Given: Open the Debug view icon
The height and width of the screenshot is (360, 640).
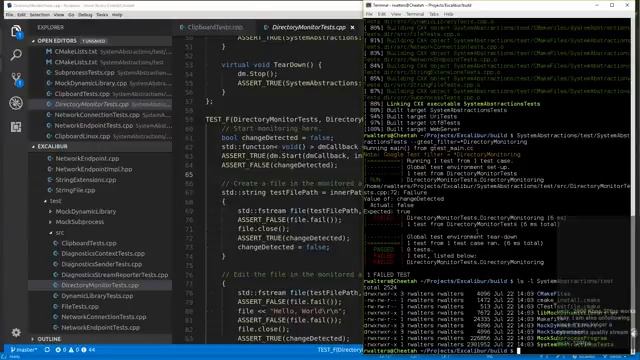Looking at the screenshot, I should tap(16, 103).
